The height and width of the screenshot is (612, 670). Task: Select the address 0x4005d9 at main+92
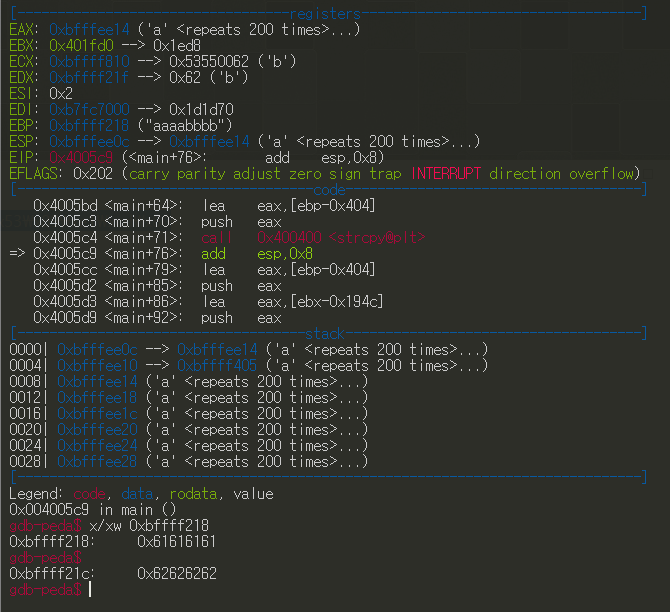click(x=65, y=318)
